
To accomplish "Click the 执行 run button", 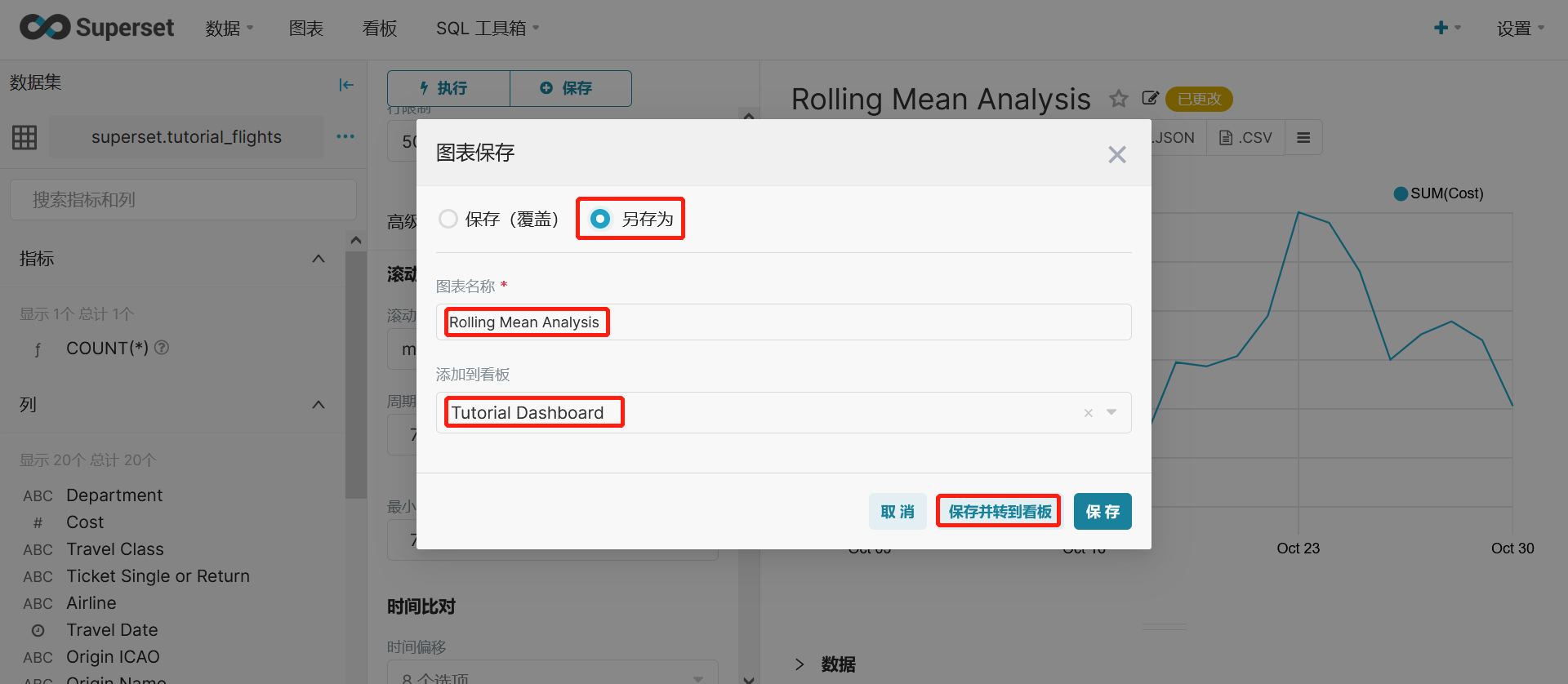I will pos(448,88).
